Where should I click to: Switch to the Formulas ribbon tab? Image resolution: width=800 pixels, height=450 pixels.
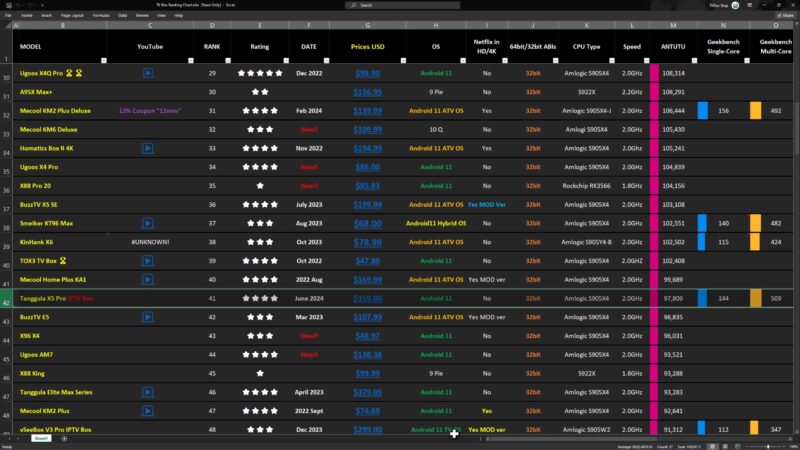101,15
